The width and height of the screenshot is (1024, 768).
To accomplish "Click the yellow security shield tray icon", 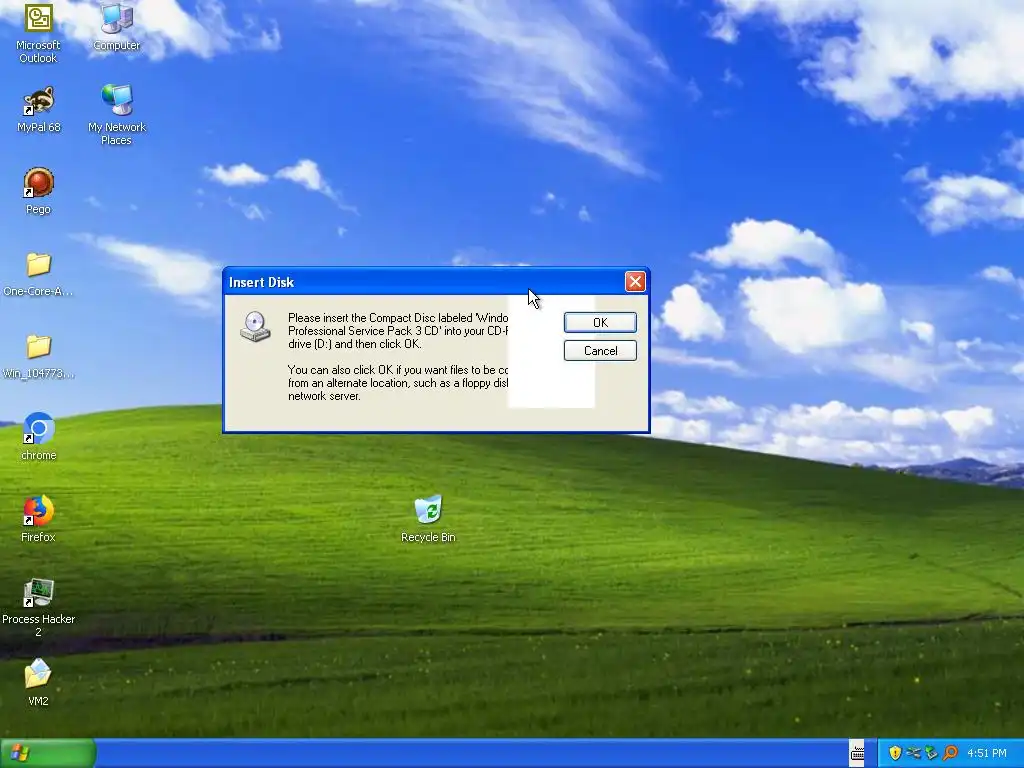I will click(895, 753).
